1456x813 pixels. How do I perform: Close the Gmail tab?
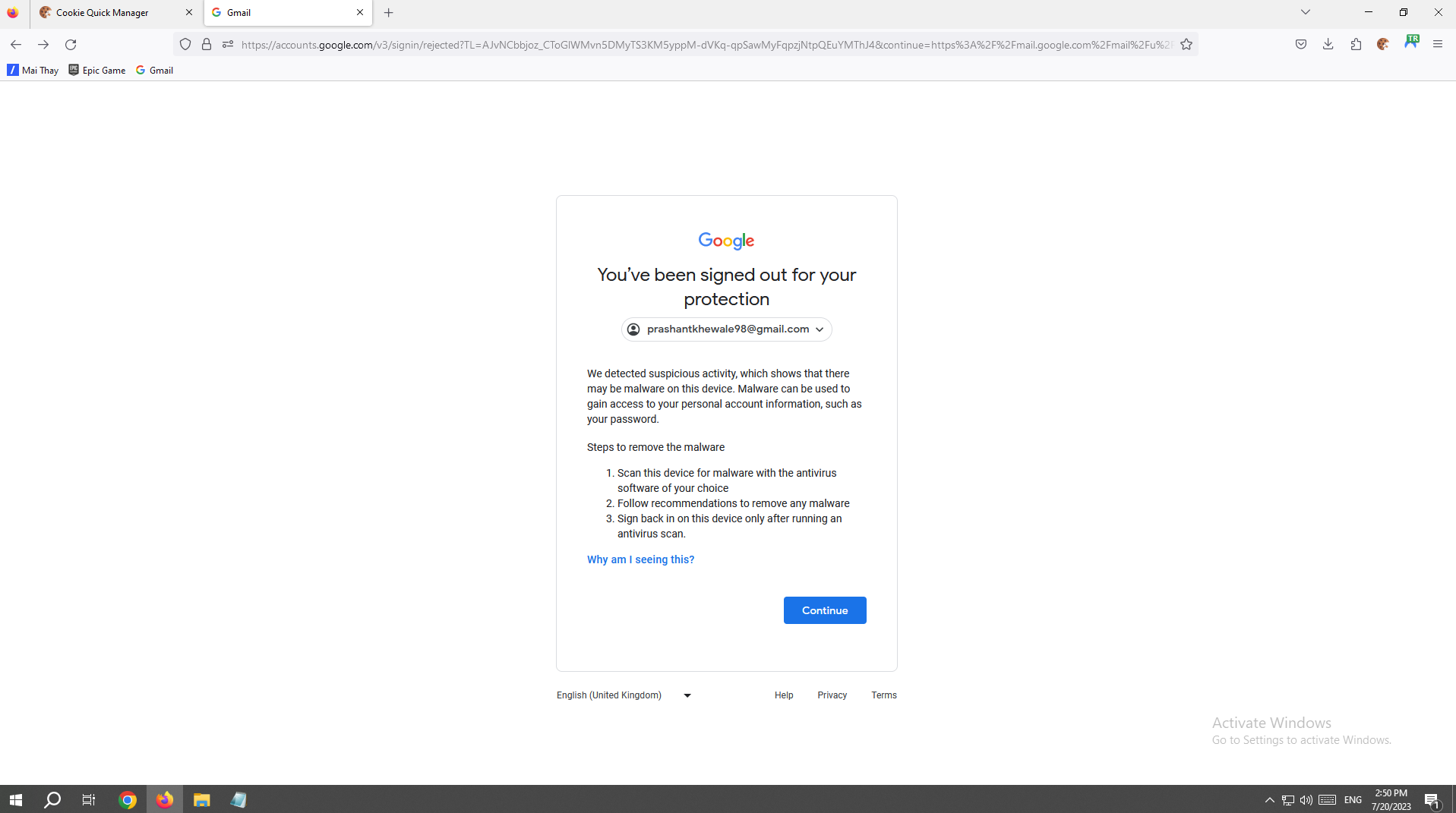pos(360,13)
